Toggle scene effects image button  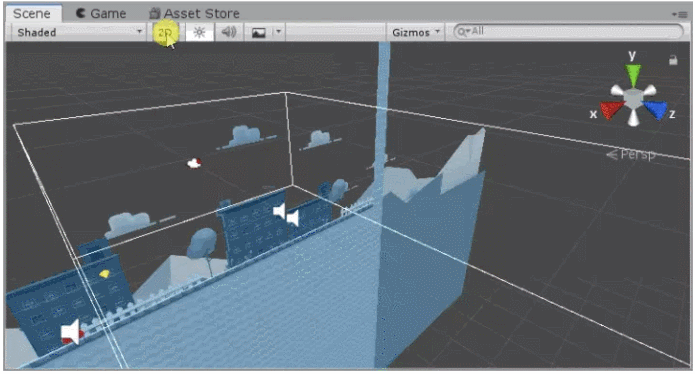258,32
